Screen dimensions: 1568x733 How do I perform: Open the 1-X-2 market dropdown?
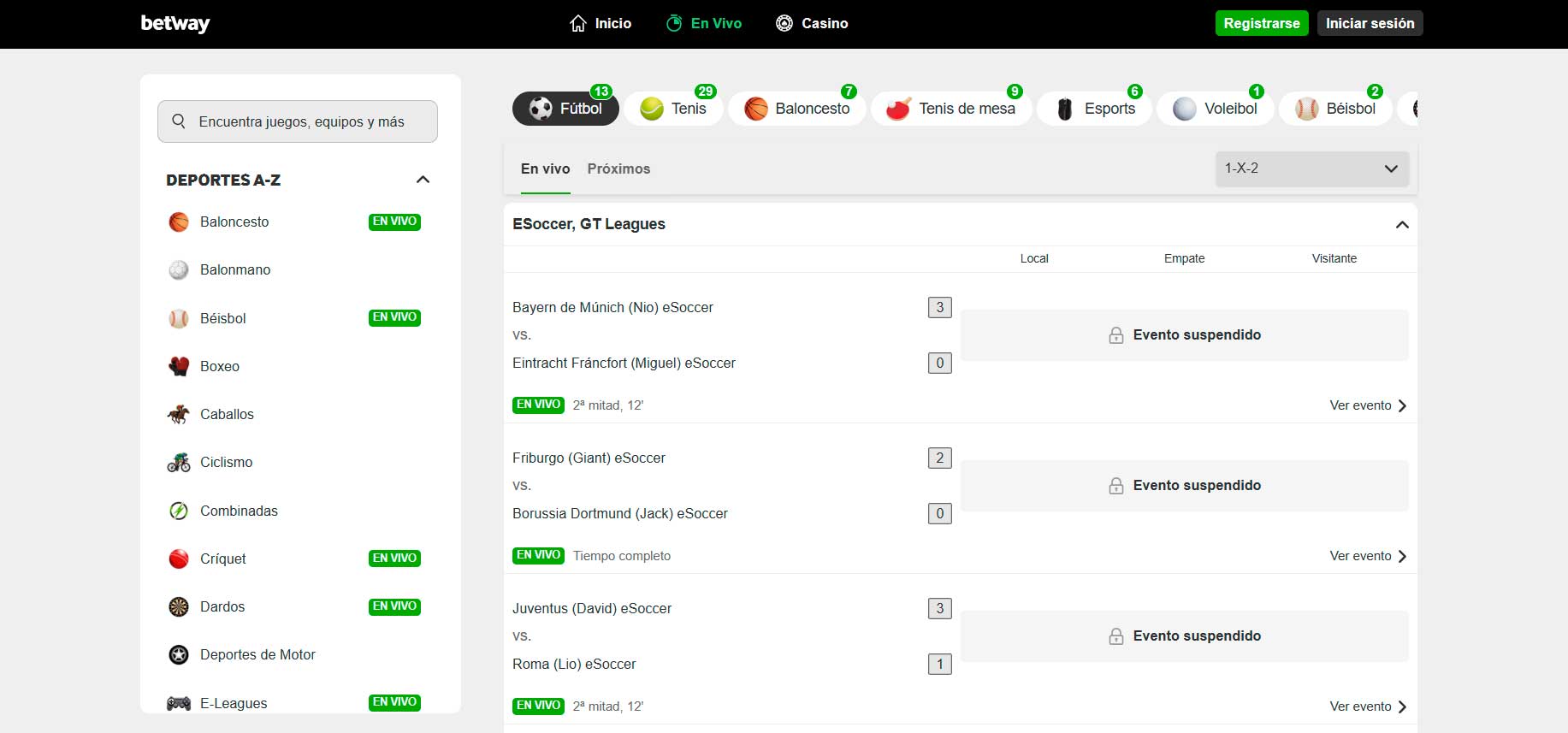pos(1311,168)
